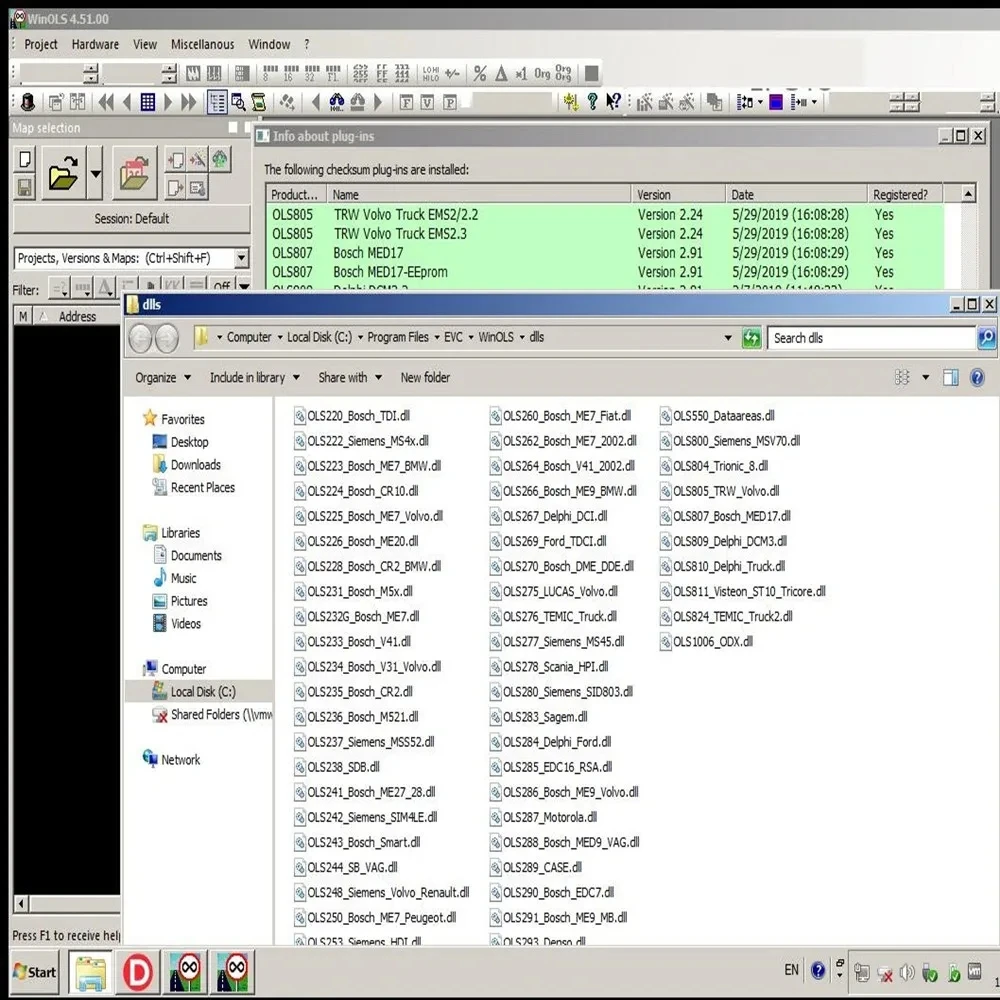Click the open project folder icon
The width and height of the screenshot is (1000, 1000).
(62, 174)
